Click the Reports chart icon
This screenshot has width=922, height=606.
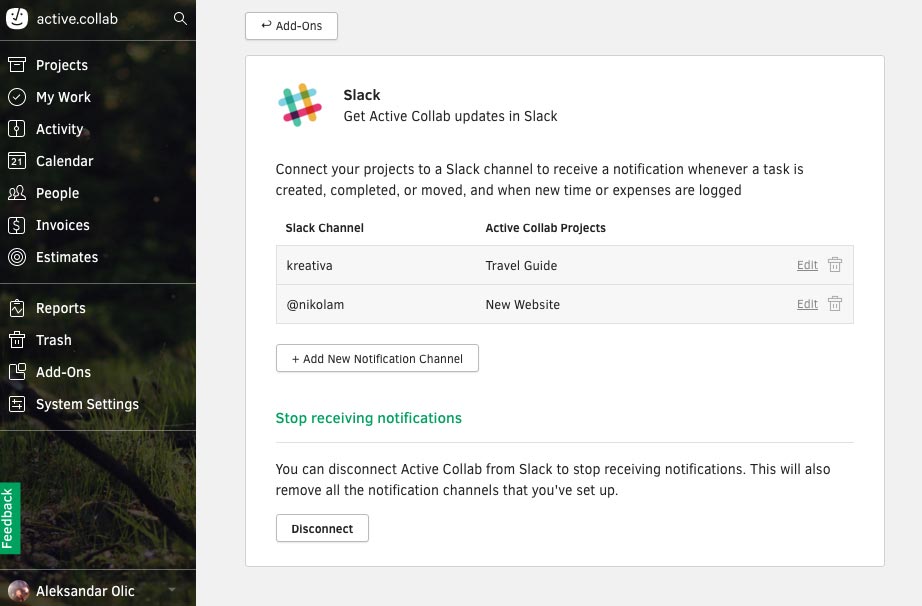click(17, 308)
